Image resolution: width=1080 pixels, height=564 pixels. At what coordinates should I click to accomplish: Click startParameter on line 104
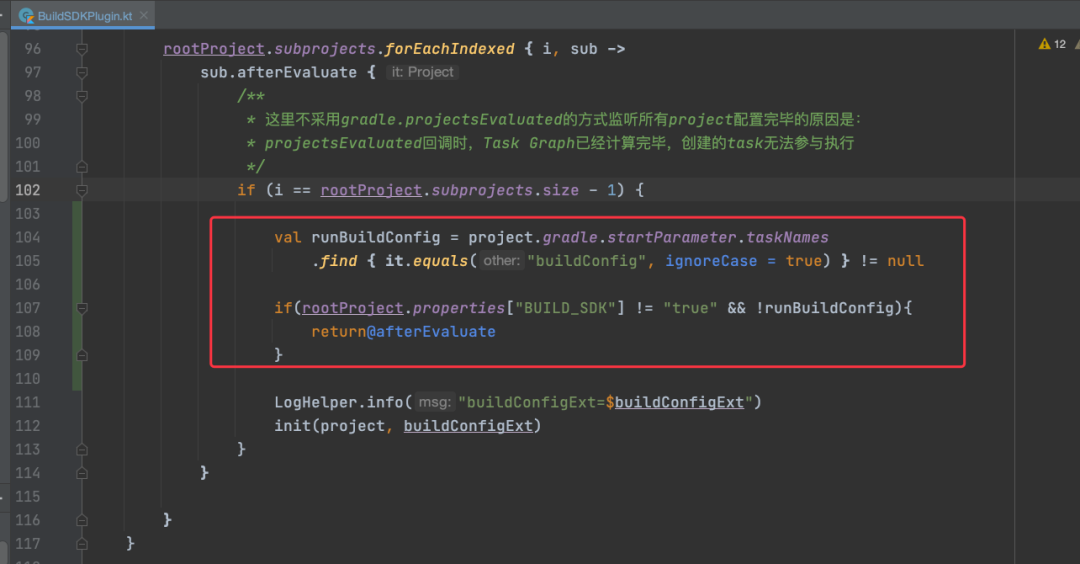coord(672,238)
